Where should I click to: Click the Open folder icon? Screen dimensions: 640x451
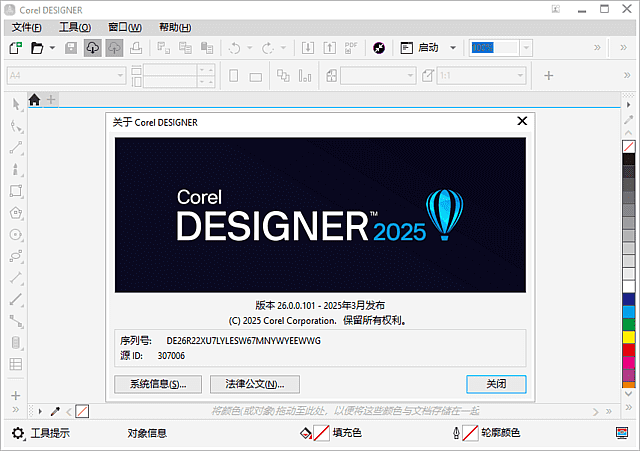pyautogui.click(x=37, y=48)
